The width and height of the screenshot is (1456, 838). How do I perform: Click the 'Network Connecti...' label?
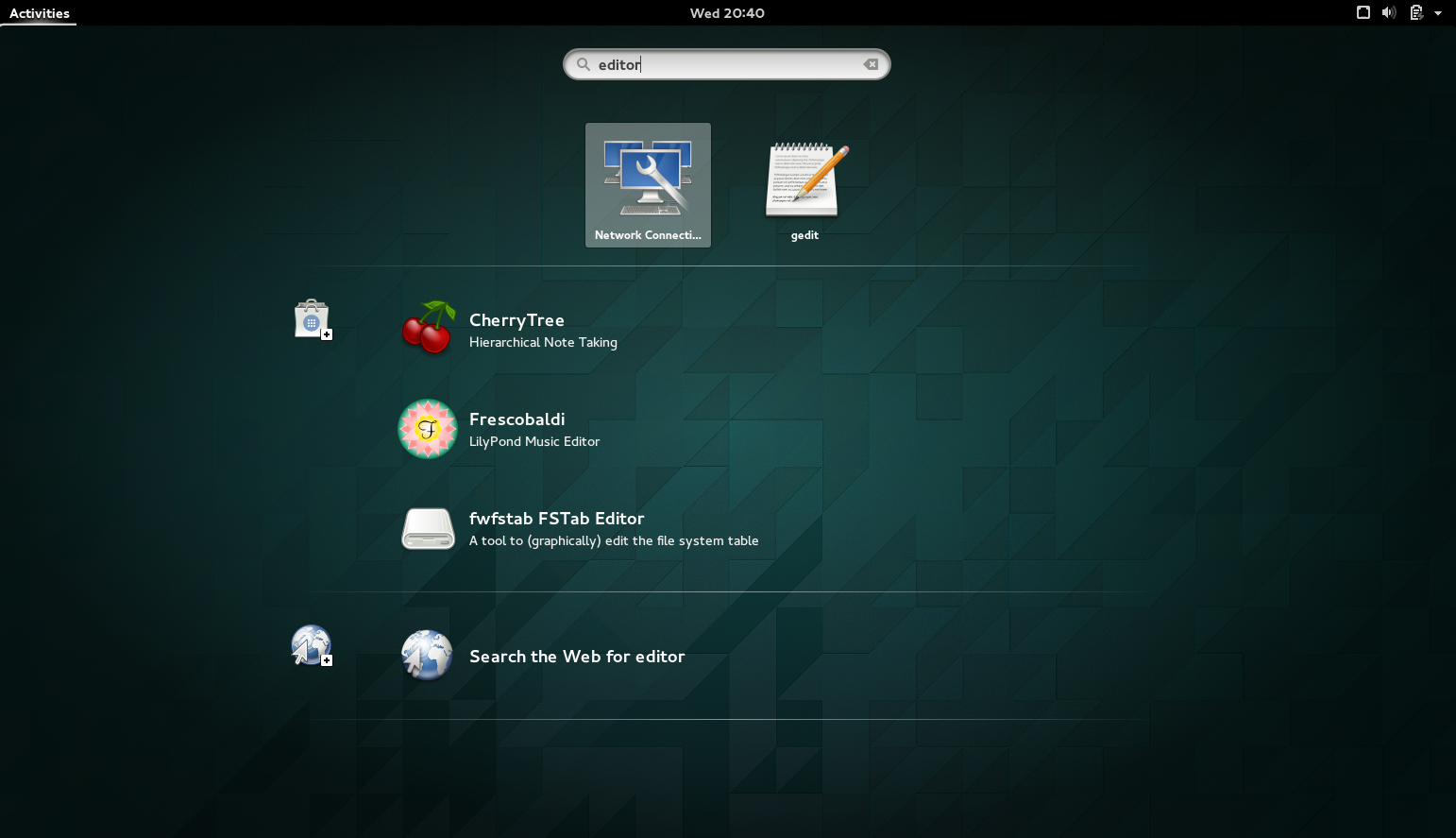[x=648, y=235]
